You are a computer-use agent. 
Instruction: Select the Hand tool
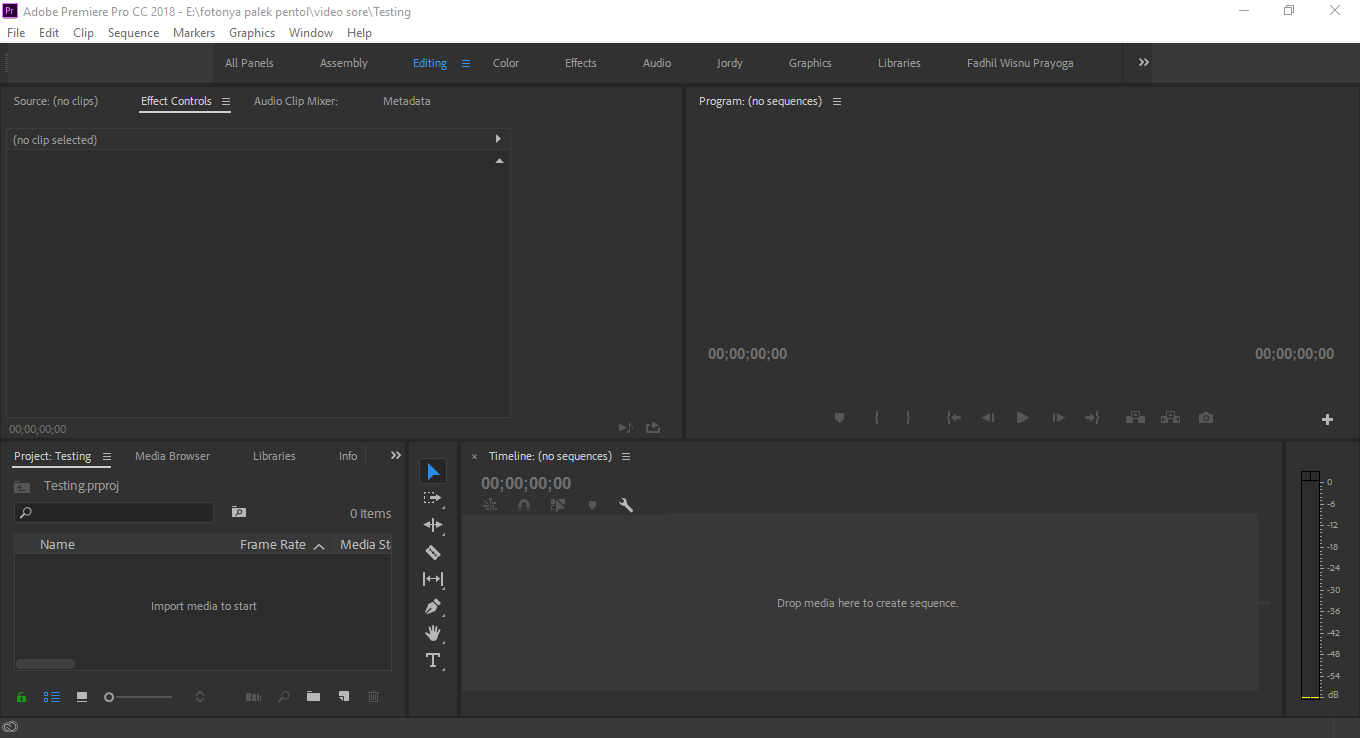(433, 633)
